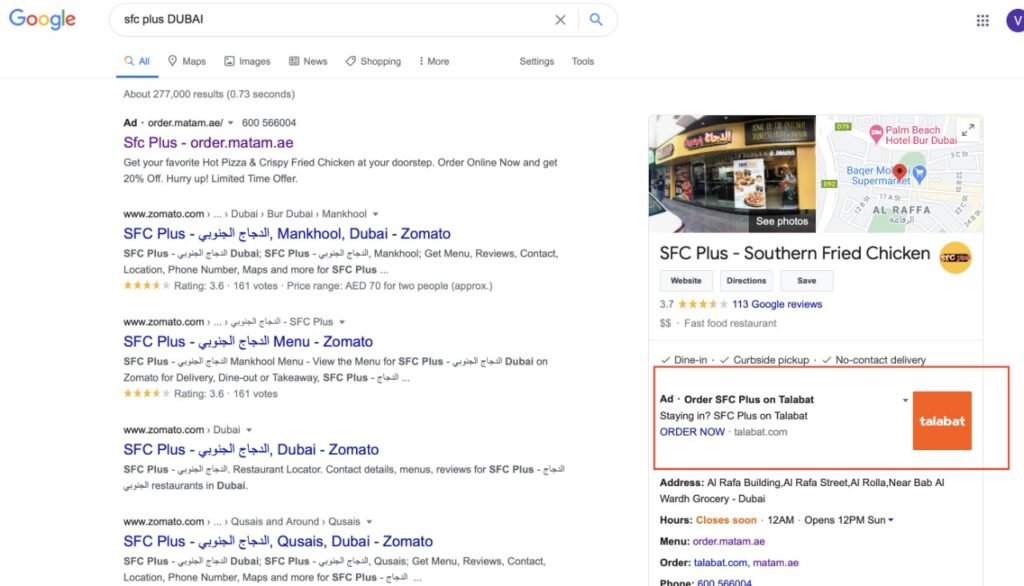The width and height of the screenshot is (1024, 586).
Task: Open the 113 Google reviews link
Action: coord(777,304)
